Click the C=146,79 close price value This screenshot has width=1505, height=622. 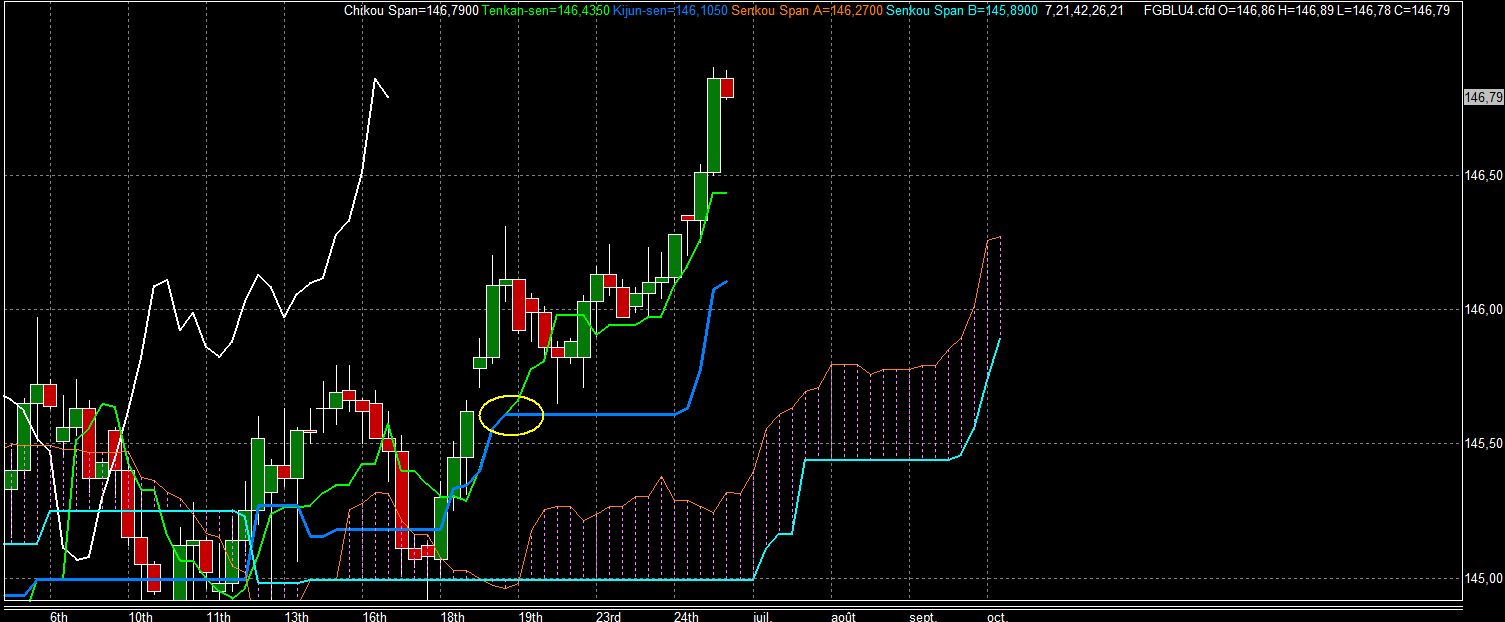[x=1422, y=10]
